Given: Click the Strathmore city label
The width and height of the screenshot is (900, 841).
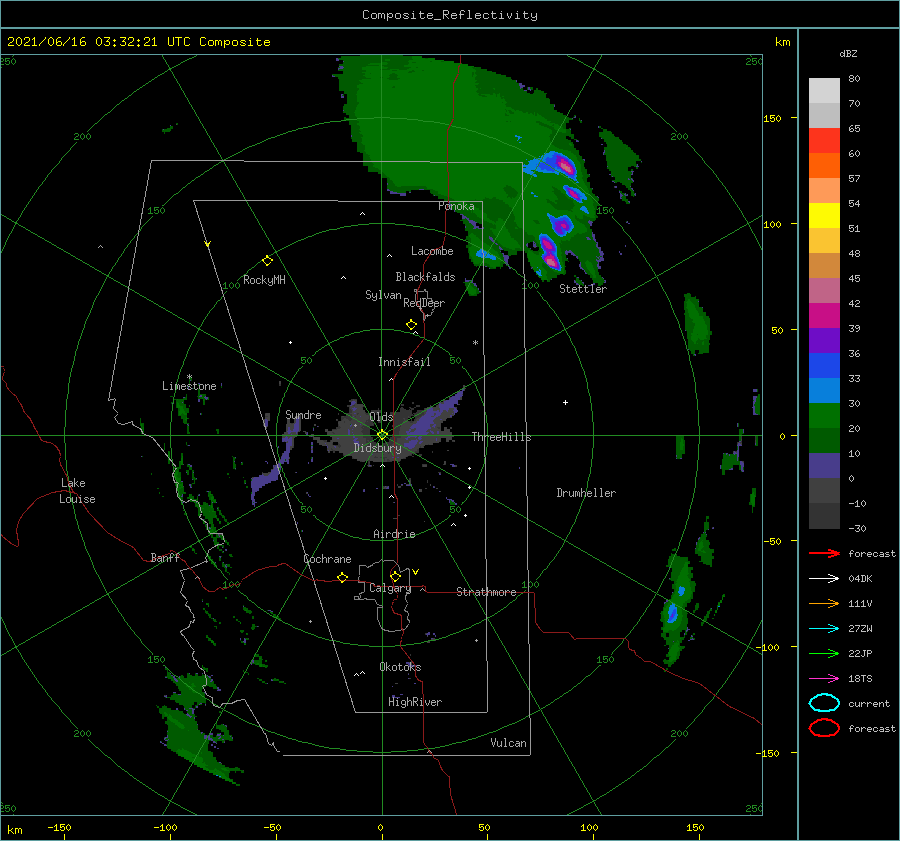Looking at the screenshot, I should (486, 592).
